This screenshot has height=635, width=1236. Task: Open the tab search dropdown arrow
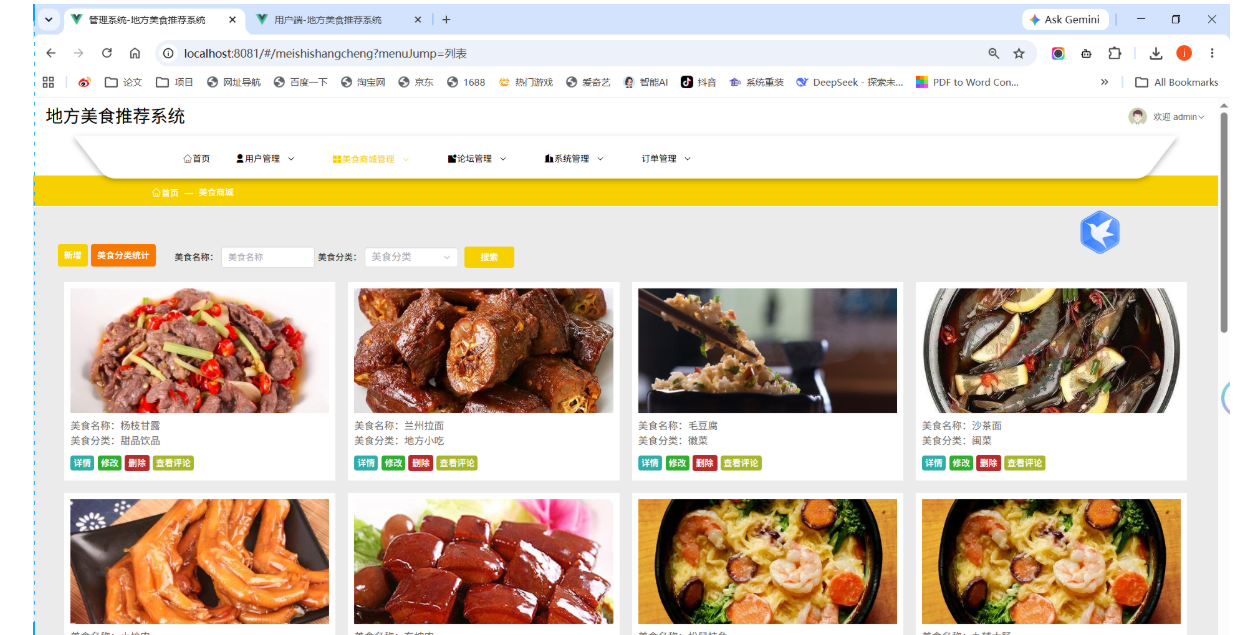coord(48,20)
